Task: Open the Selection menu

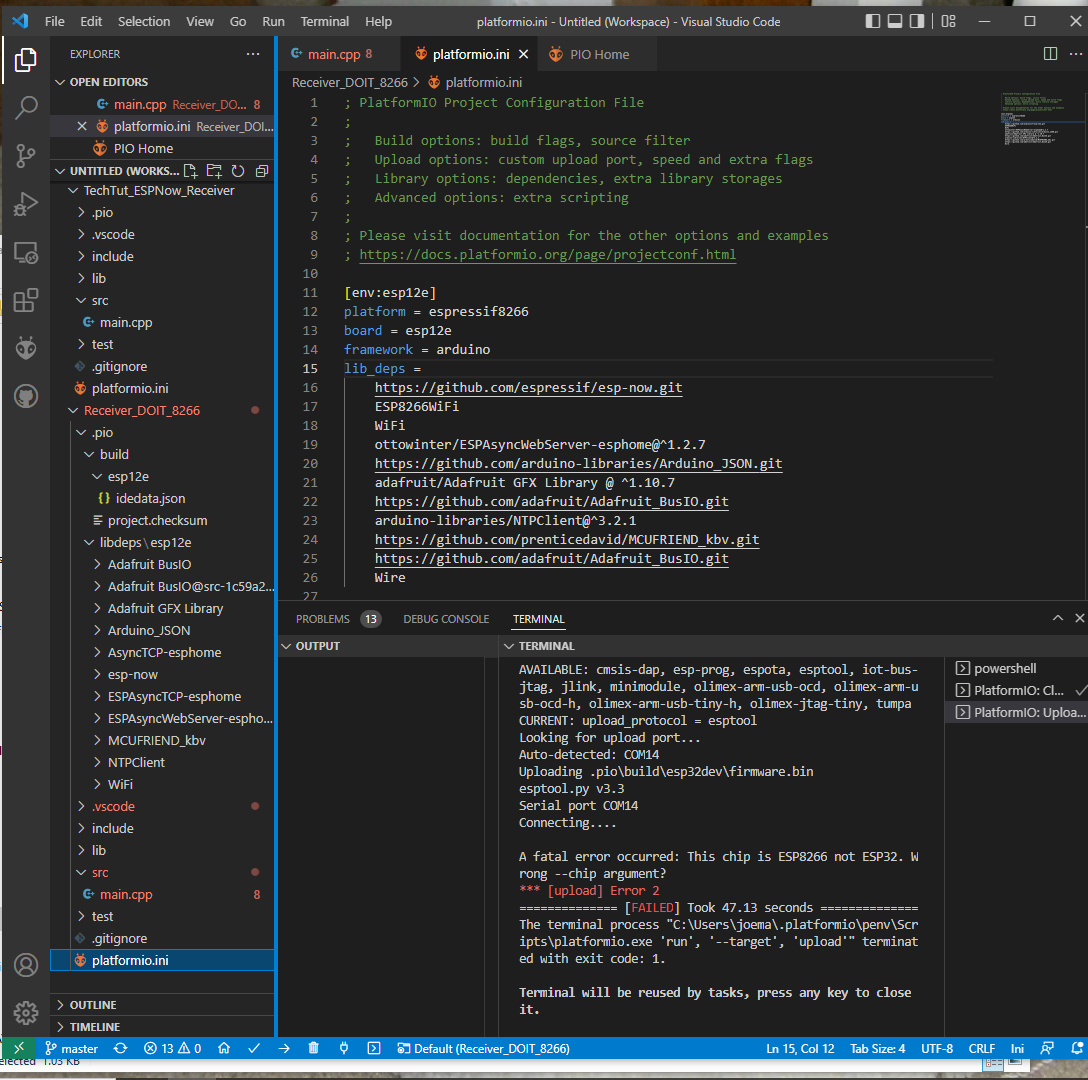Action: [144, 22]
